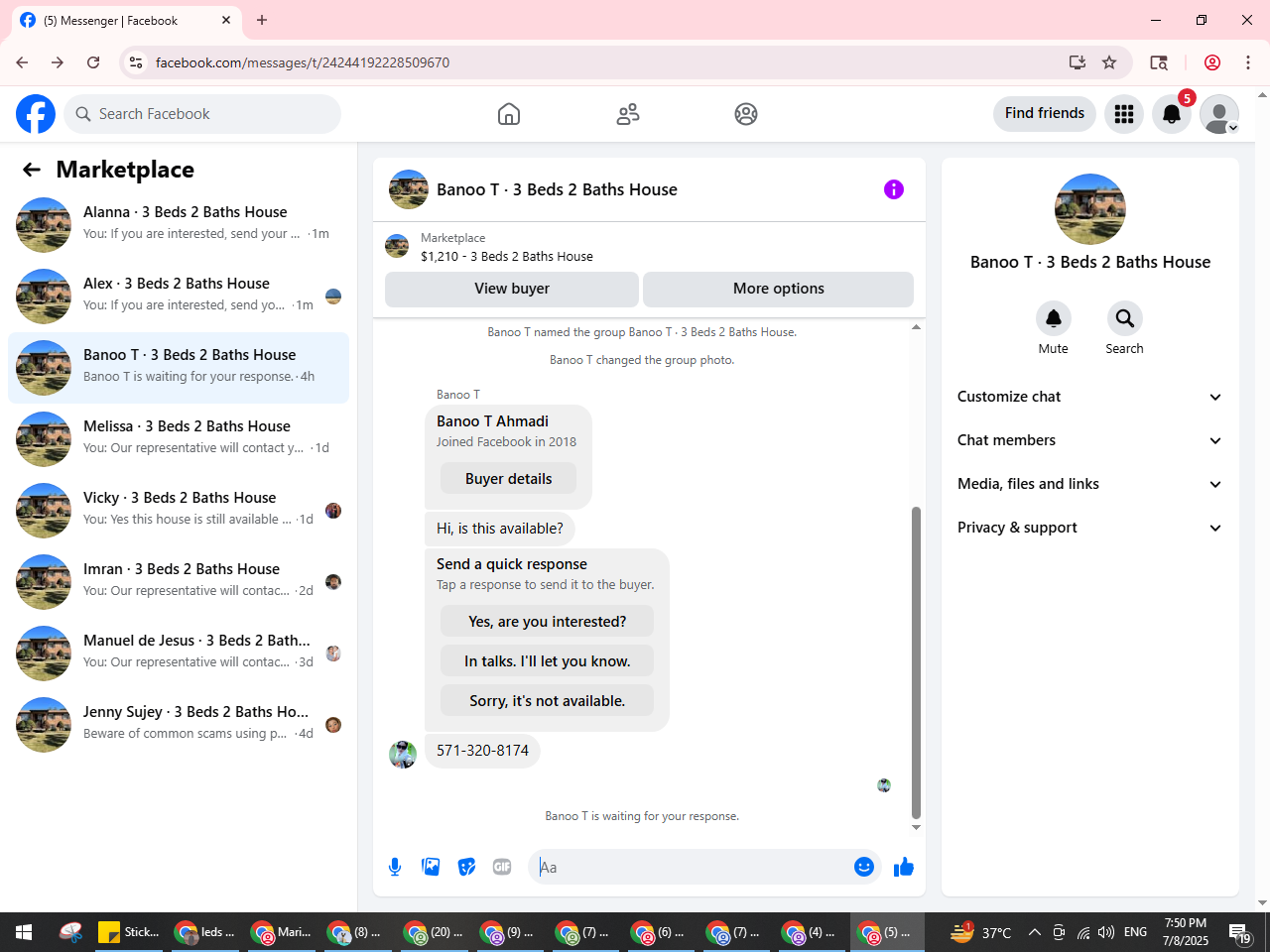Open the notifications bell

point(1172,114)
